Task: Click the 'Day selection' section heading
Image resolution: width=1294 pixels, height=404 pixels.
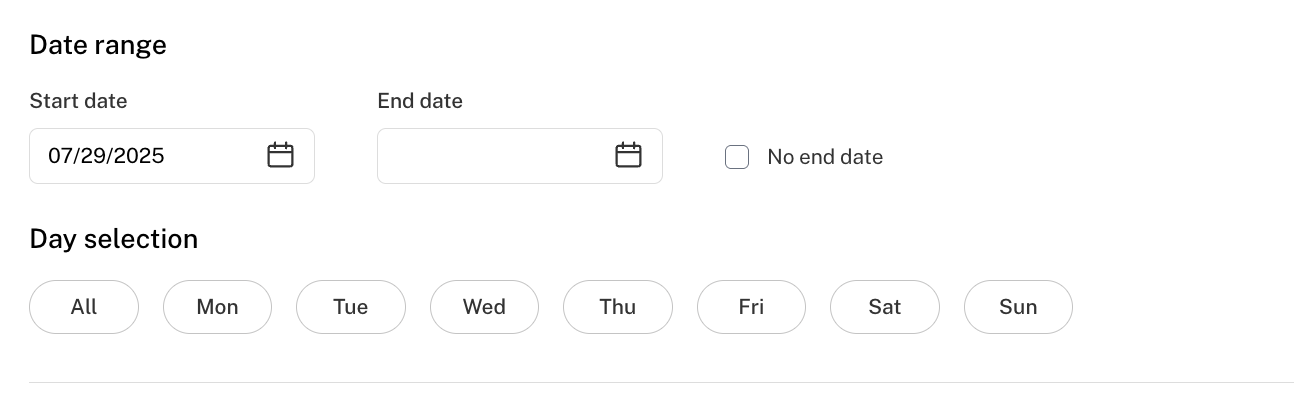Action: click(114, 239)
